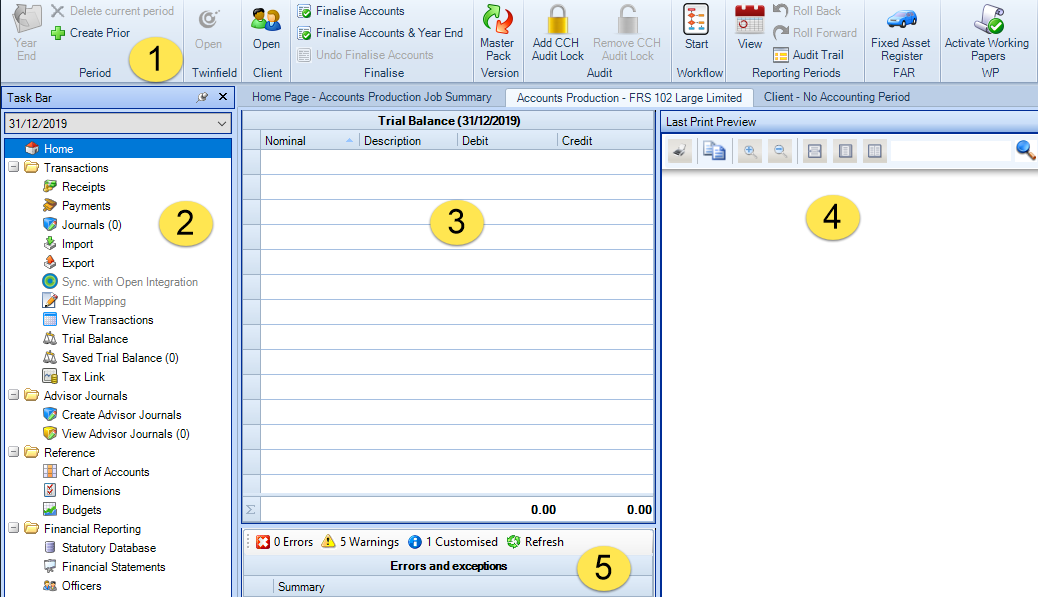Collapse the Reference folder

13,452
